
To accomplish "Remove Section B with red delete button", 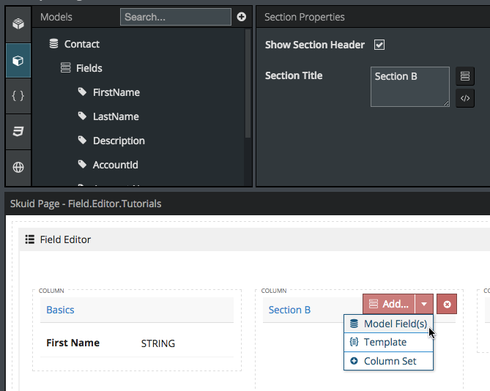I will [447, 304].
